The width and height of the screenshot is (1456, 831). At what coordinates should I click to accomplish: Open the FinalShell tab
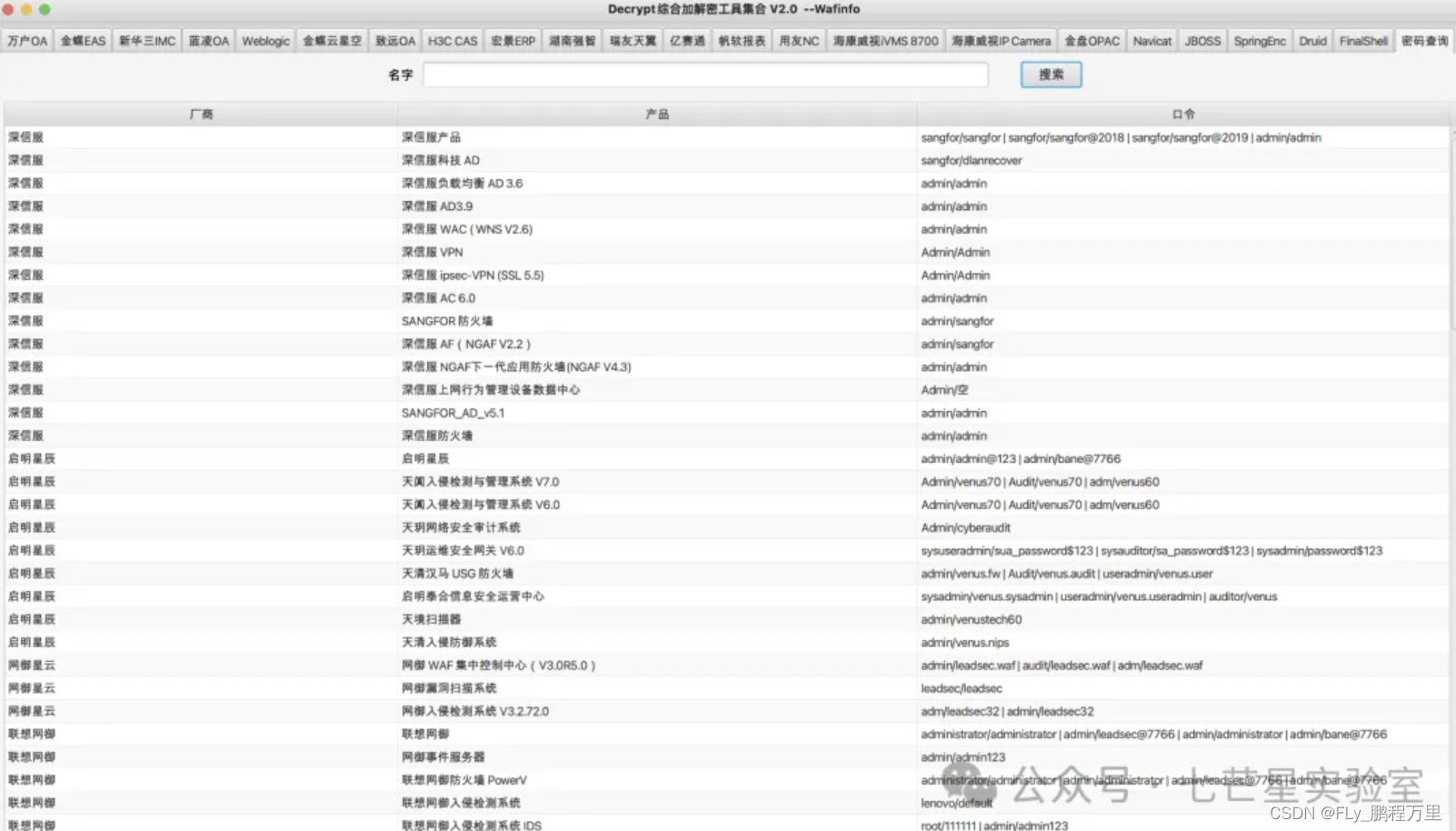pos(1363,41)
